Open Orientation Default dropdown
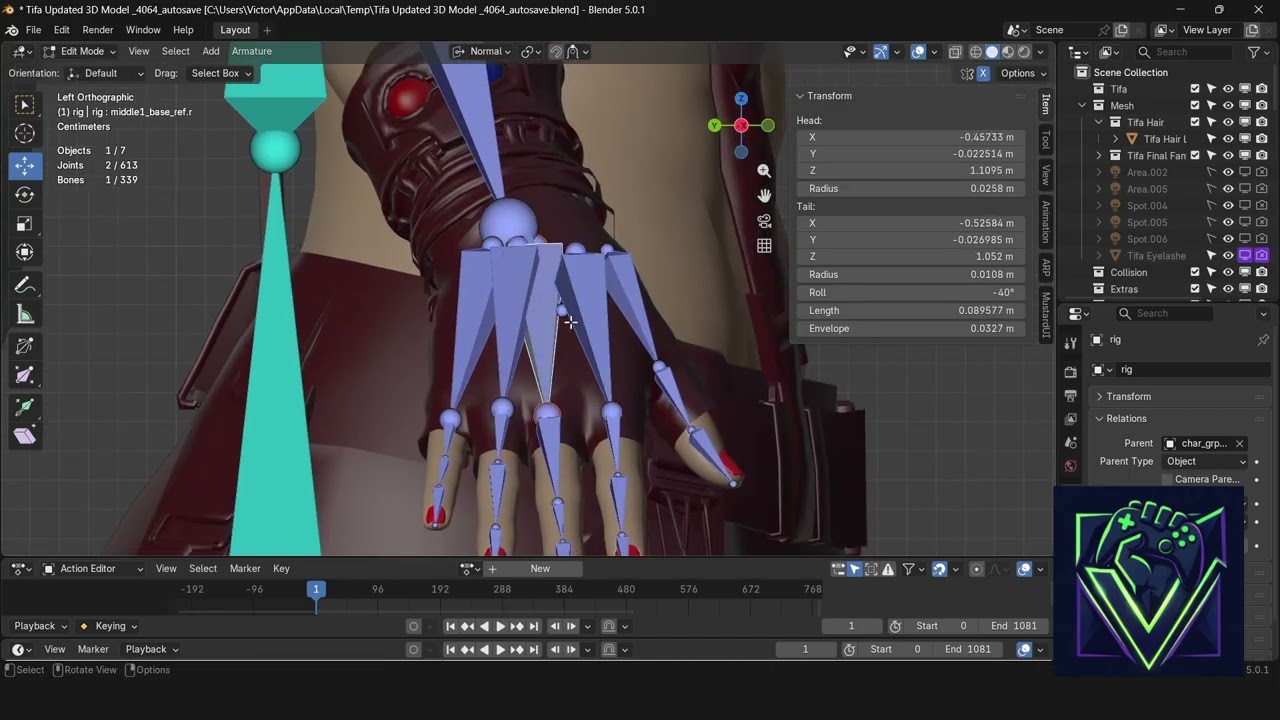Viewport: 1280px width, 720px height. (105, 73)
